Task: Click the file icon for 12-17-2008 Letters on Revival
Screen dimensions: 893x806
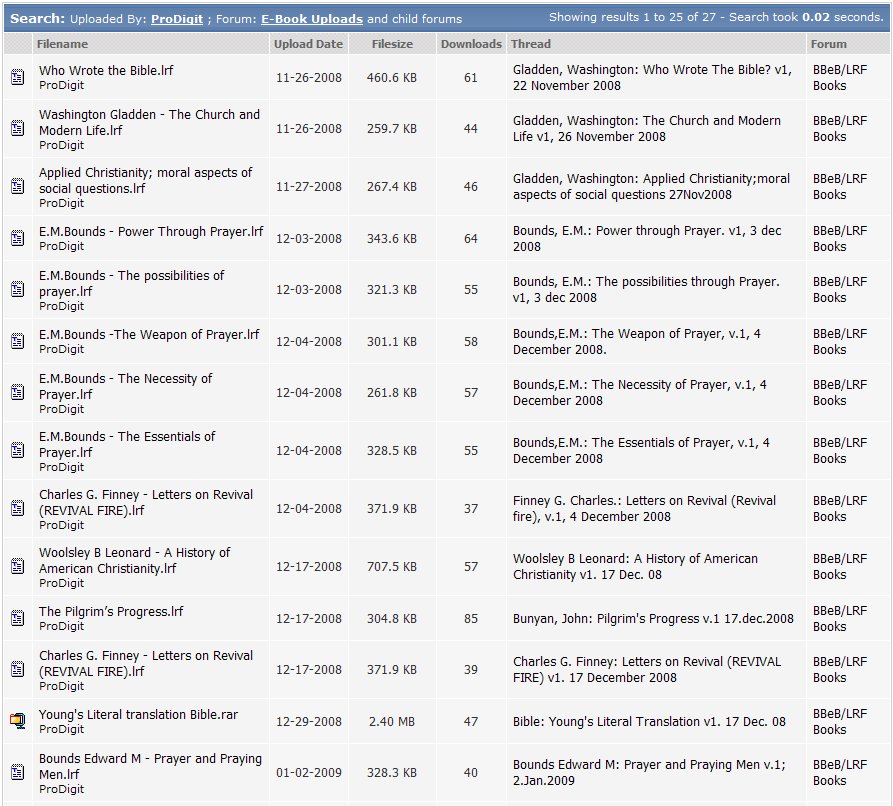Action: 18,669
